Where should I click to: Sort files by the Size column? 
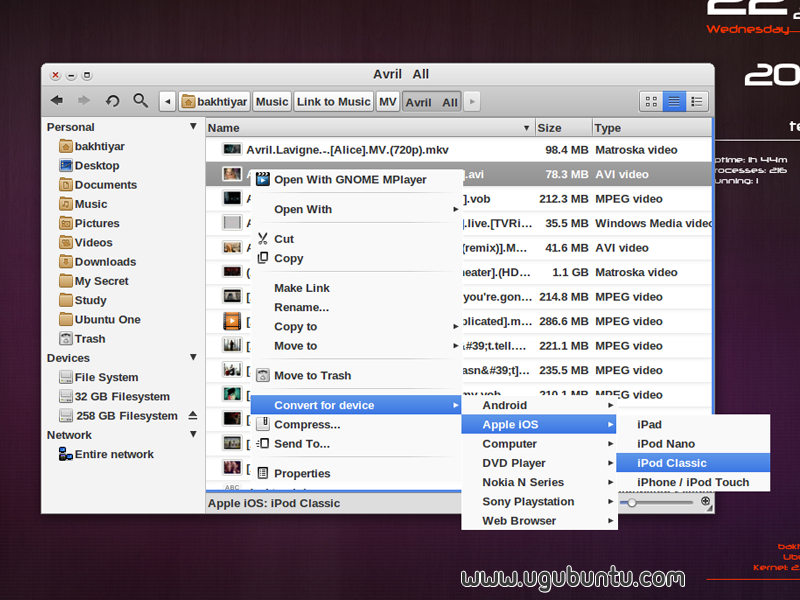(x=563, y=128)
